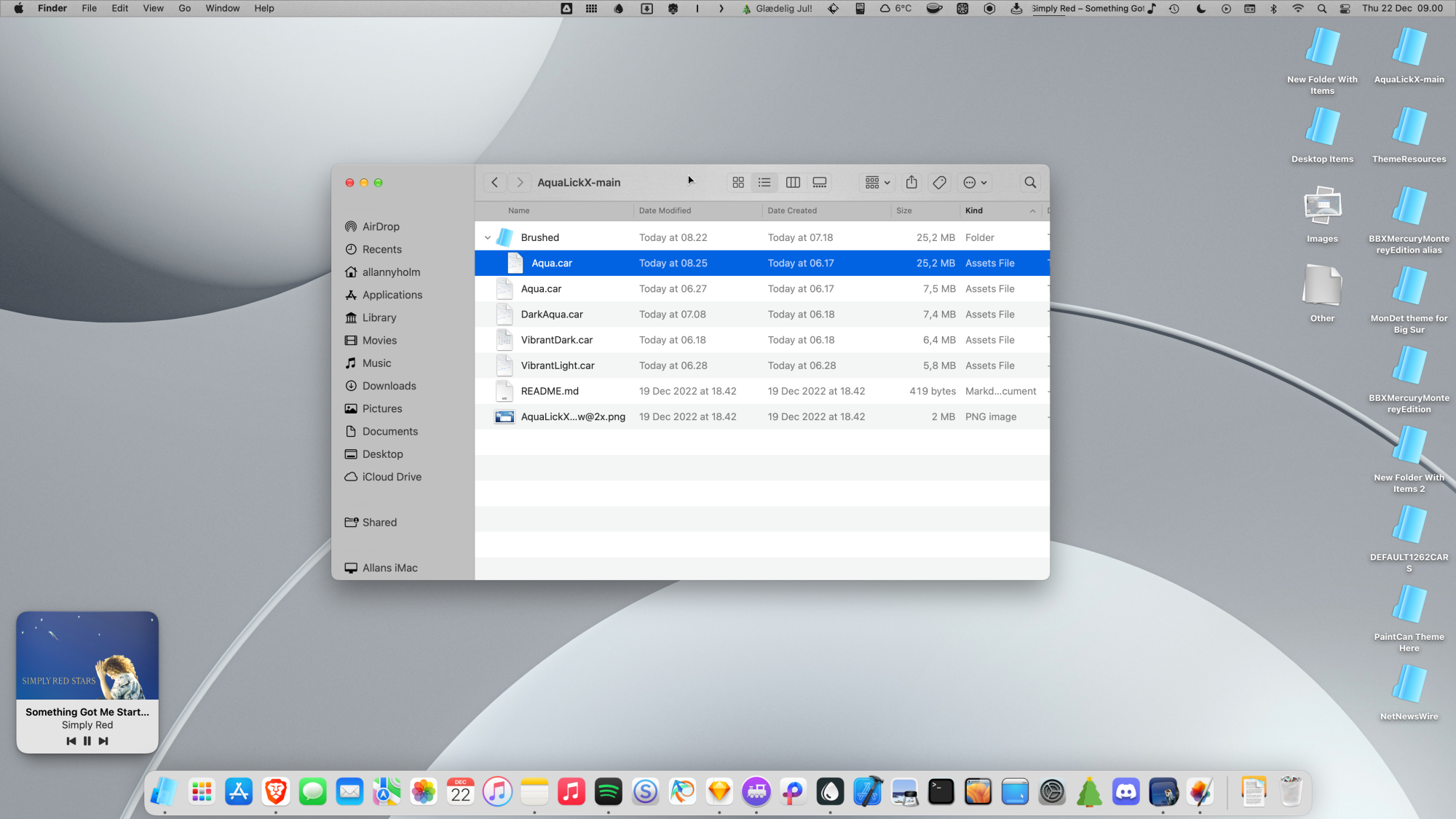
Task: Open Shared in the Finder sidebar
Action: point(371,523)
